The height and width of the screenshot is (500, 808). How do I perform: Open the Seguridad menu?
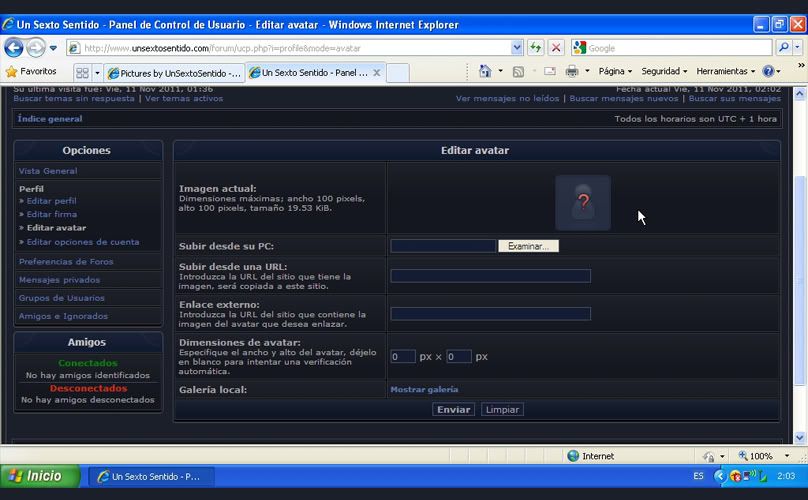coord(664,71)
